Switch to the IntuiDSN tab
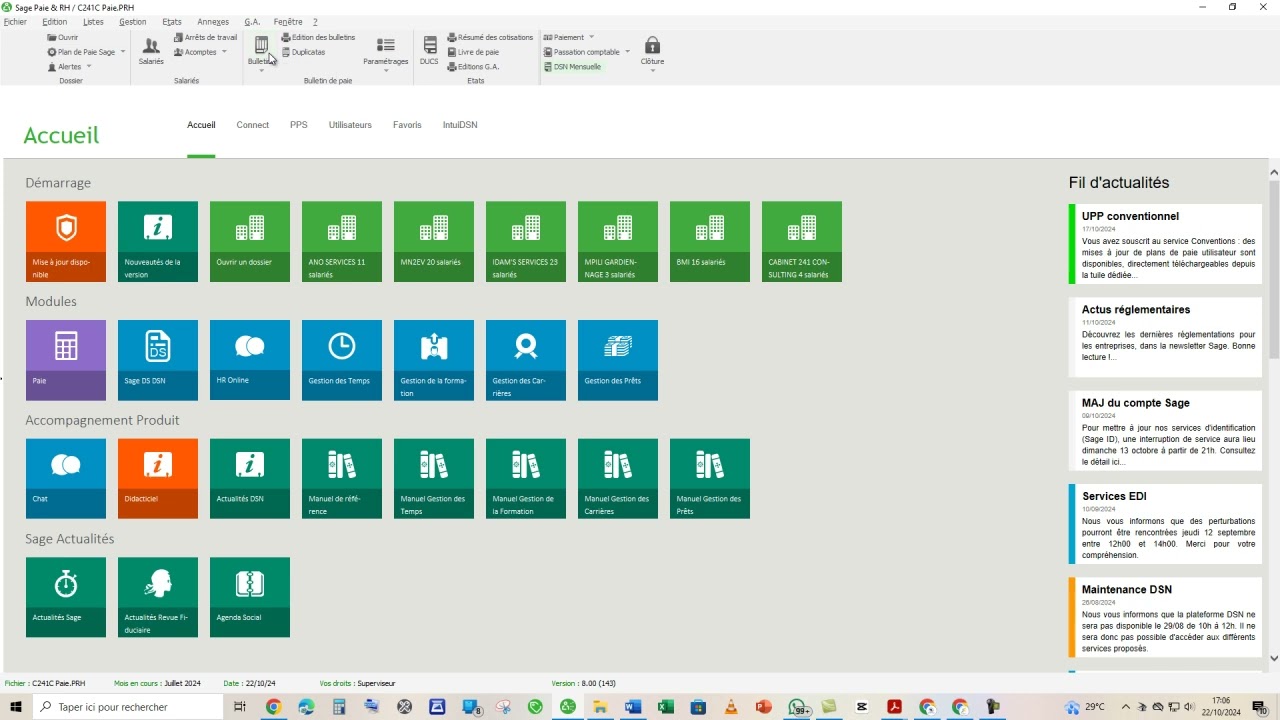 click(x=460, y=125)
